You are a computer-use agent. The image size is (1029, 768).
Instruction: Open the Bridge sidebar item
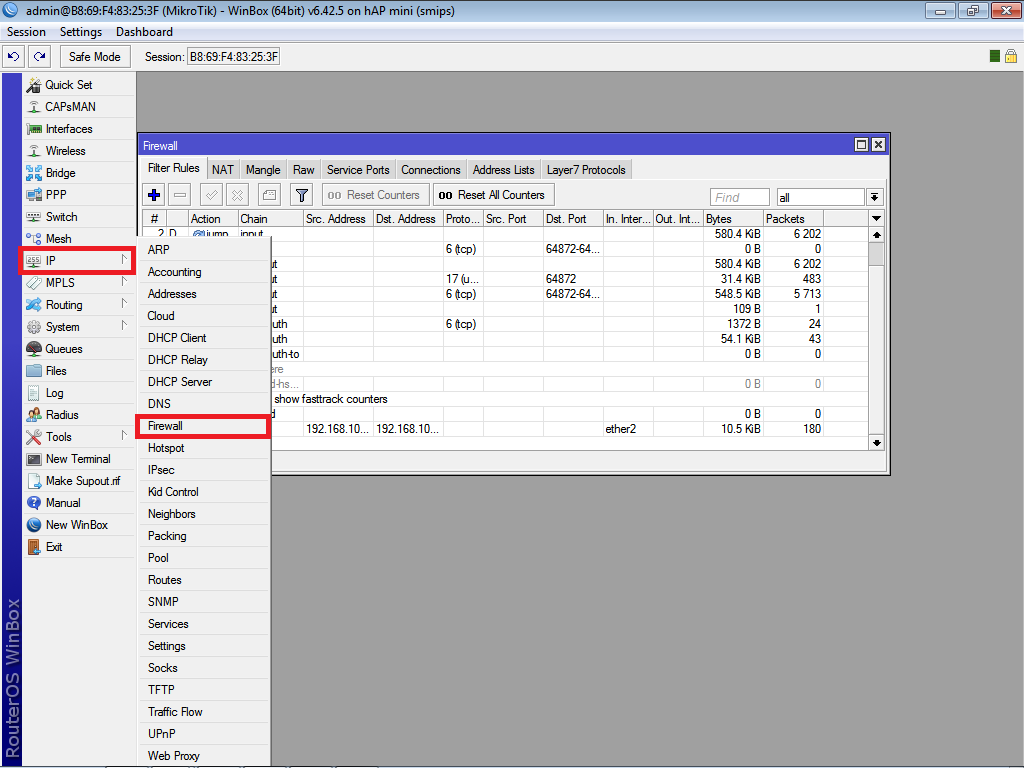[x=79, y=173]
